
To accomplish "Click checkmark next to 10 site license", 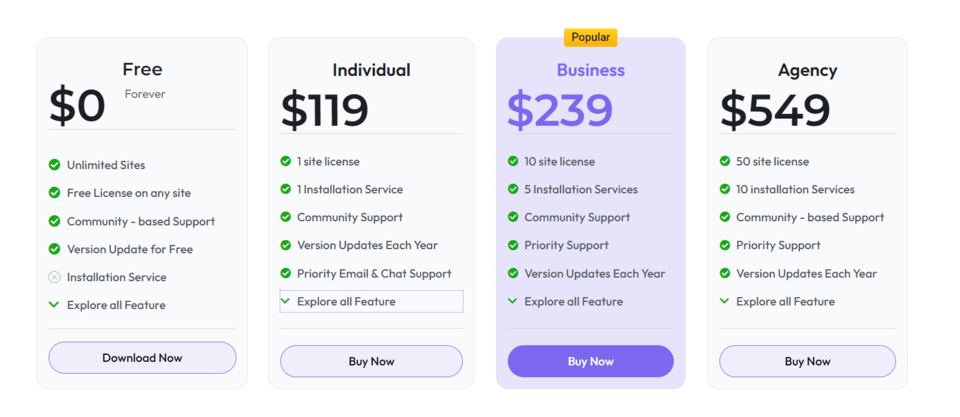I will point(514,161).
